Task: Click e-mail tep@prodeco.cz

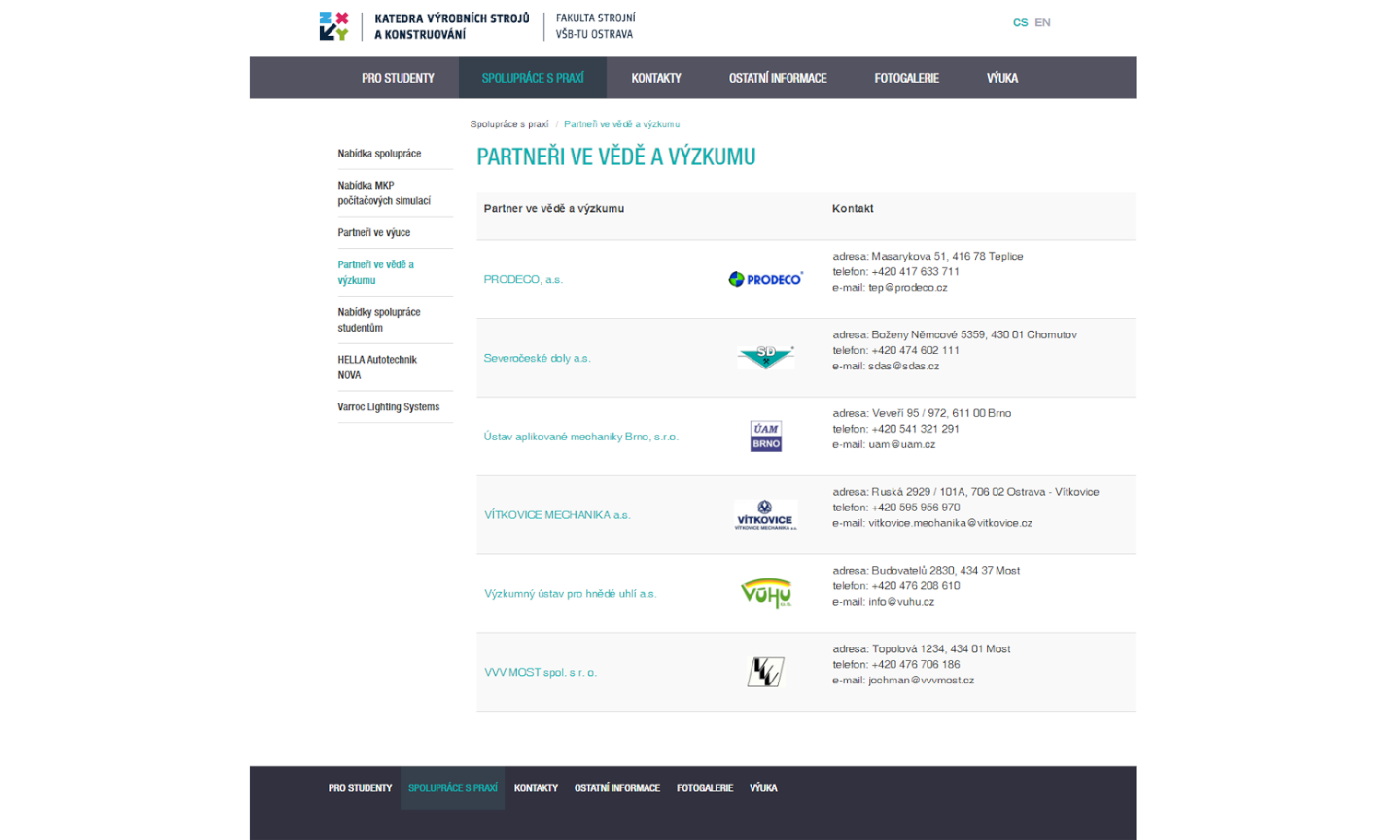Action: click(x=907, y=288)
